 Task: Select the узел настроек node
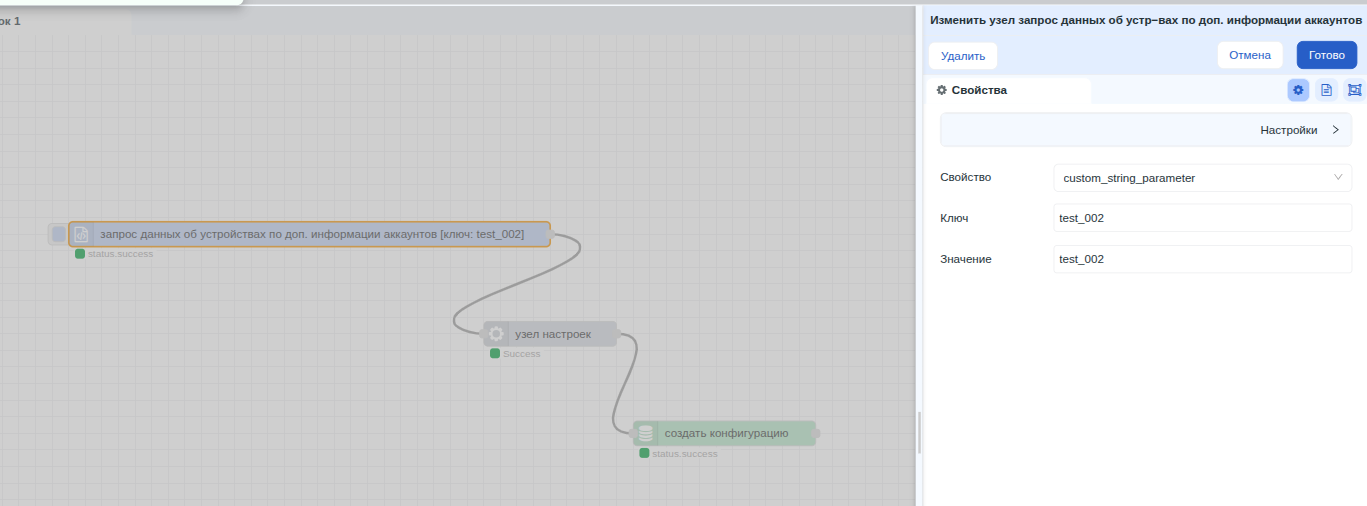point(551,333)
